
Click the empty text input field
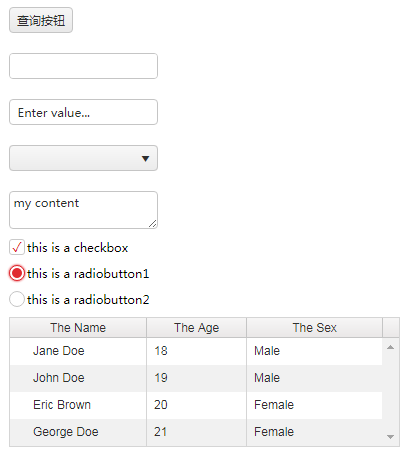[x=83, y=66]
